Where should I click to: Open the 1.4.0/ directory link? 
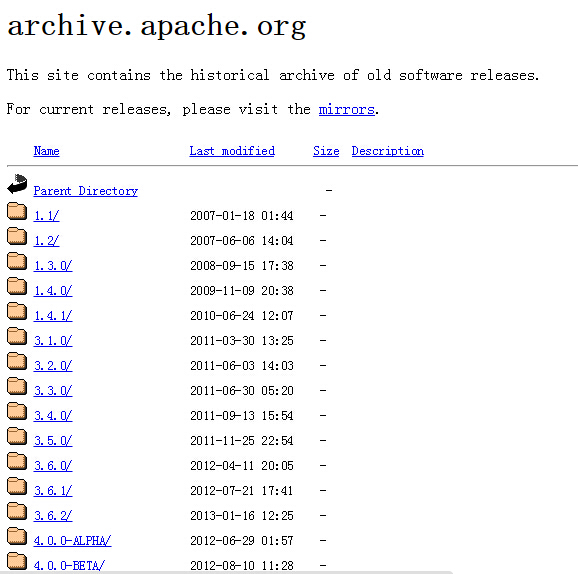[x=53, y=291]
